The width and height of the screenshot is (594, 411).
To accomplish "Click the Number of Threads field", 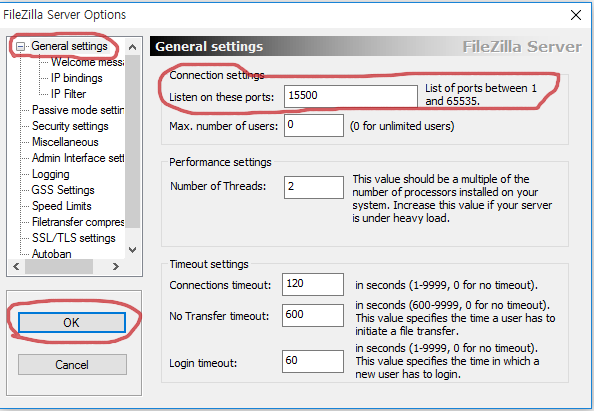I will pos(314,187).
